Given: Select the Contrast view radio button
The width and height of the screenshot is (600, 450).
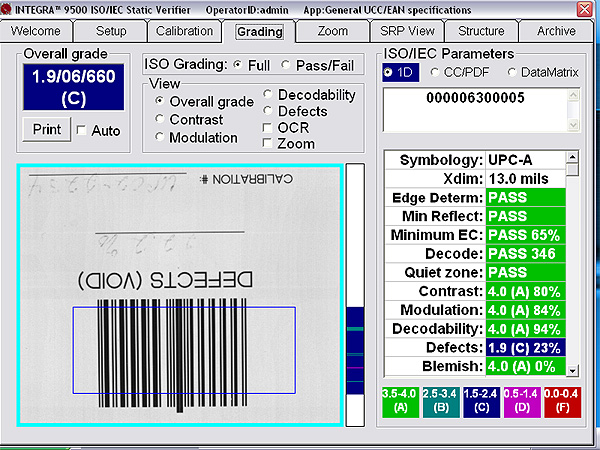Looking at the screenshot, I should pos(160,120).
